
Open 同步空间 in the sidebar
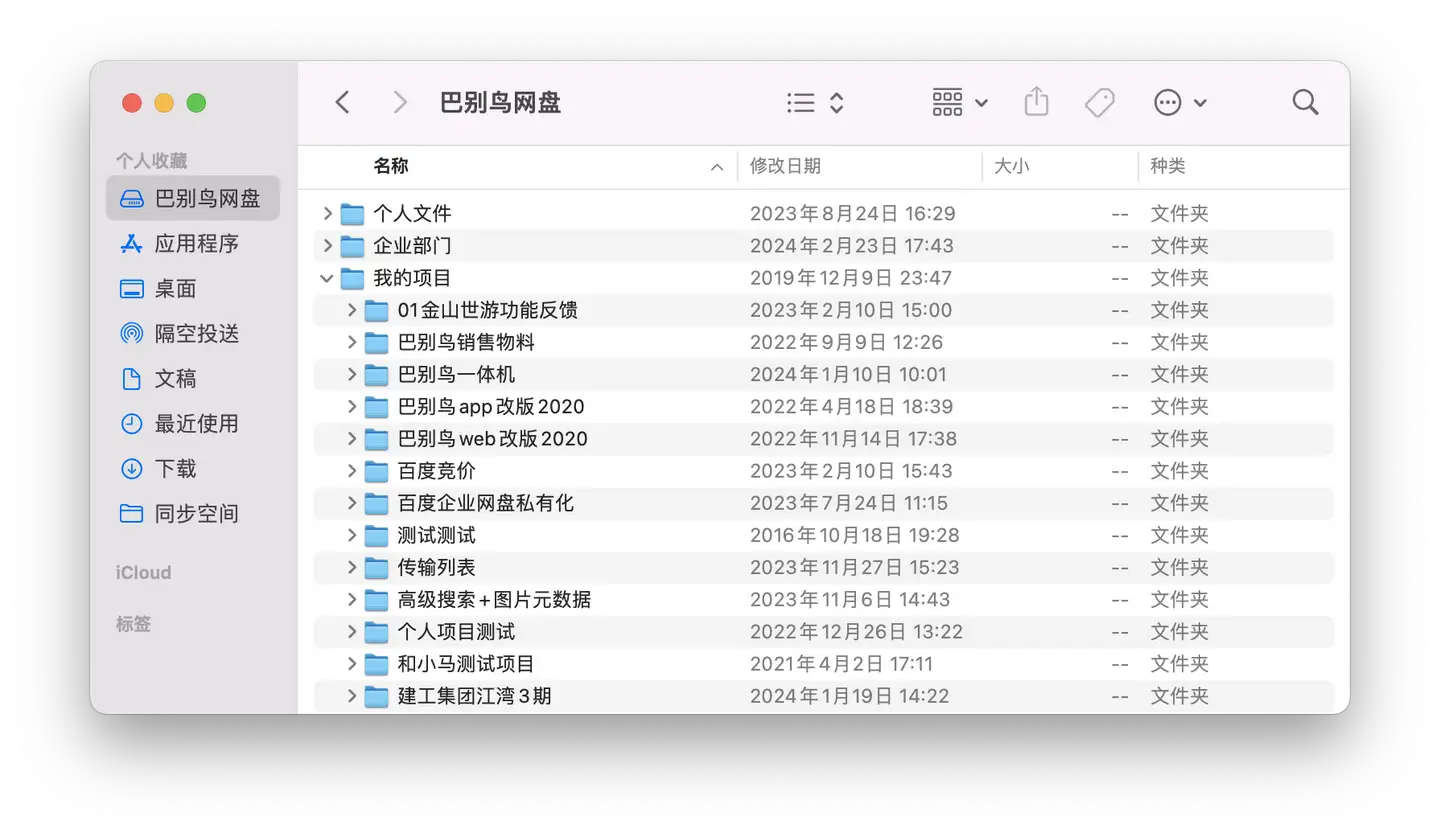point(193,513)
